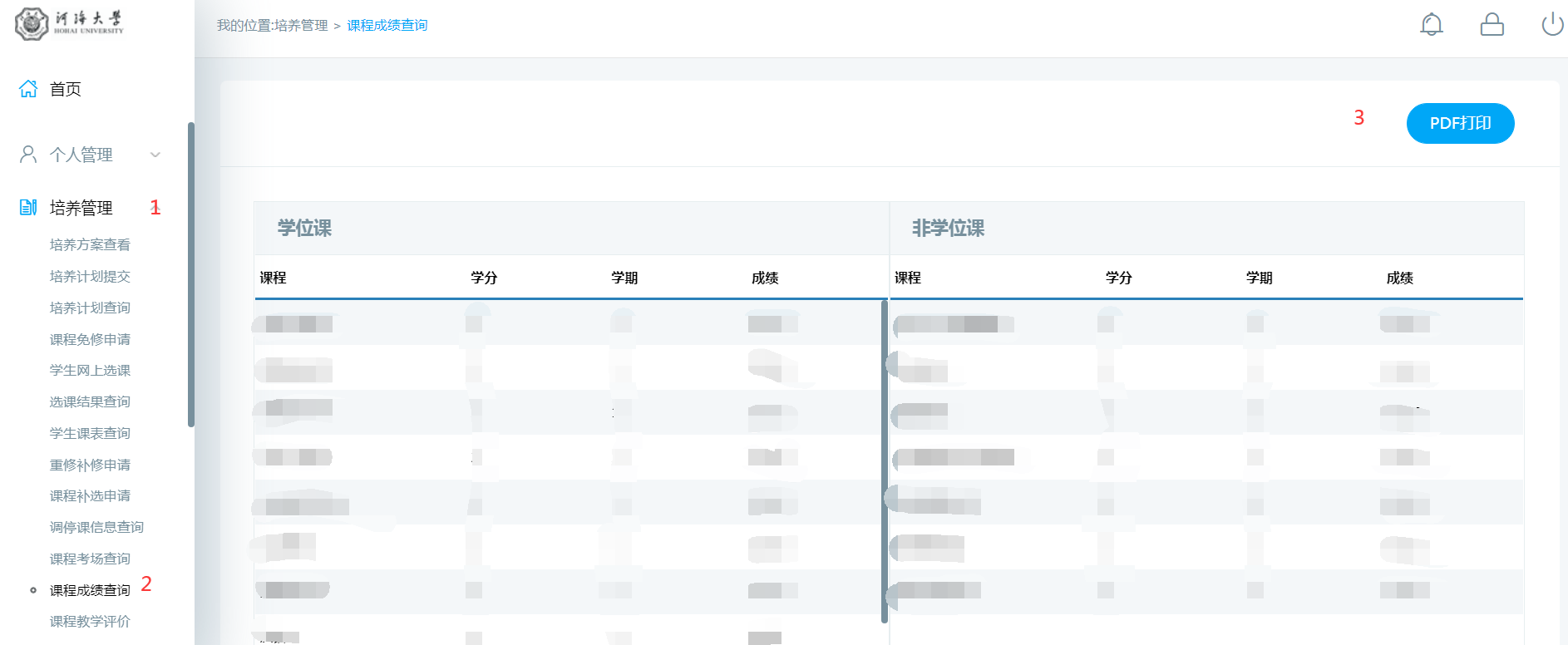Viewport: 1568px width, 645px height.
Task: Open 课程考场查询 menu entry
Action: [90, 559]
